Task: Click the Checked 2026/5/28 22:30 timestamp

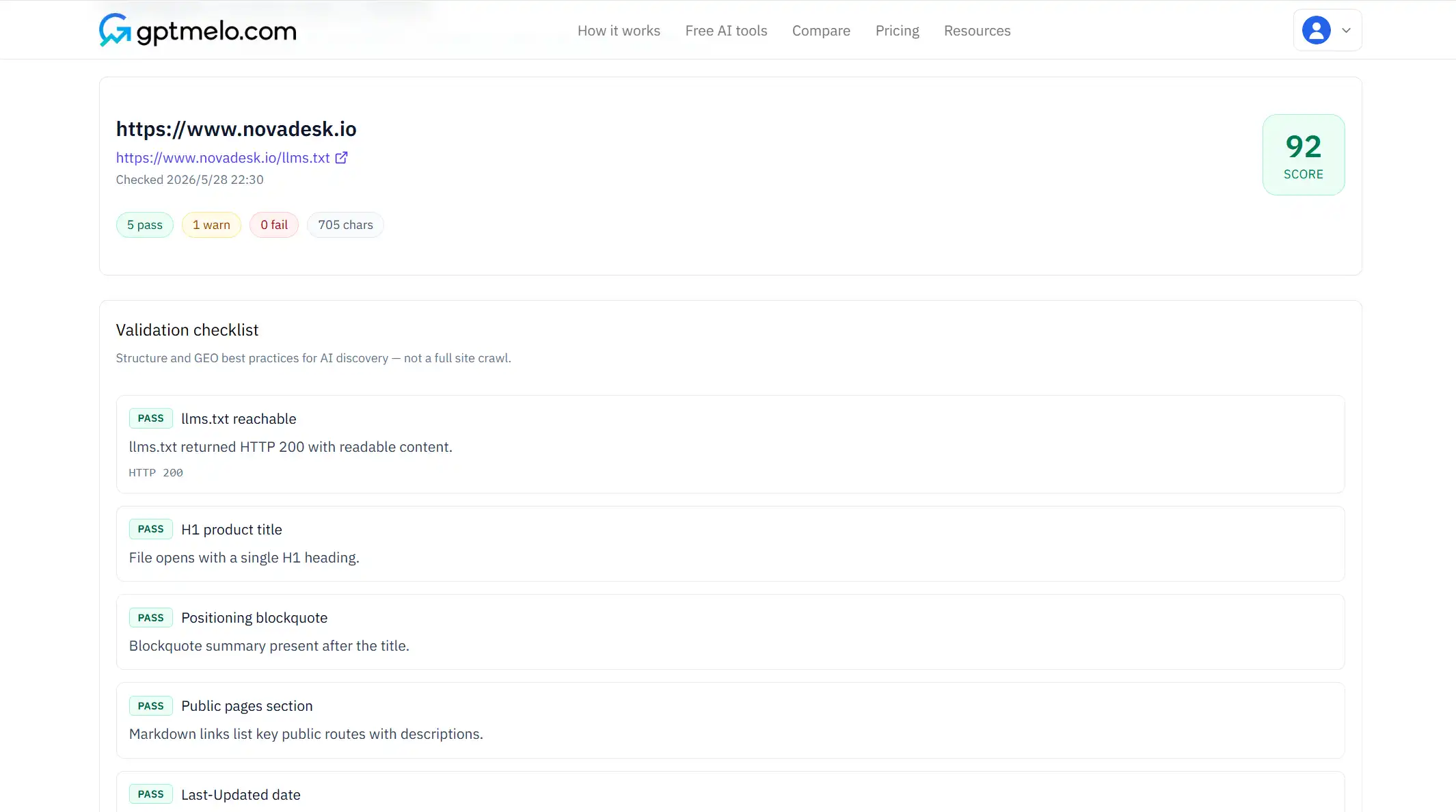Action: point(190,180)
